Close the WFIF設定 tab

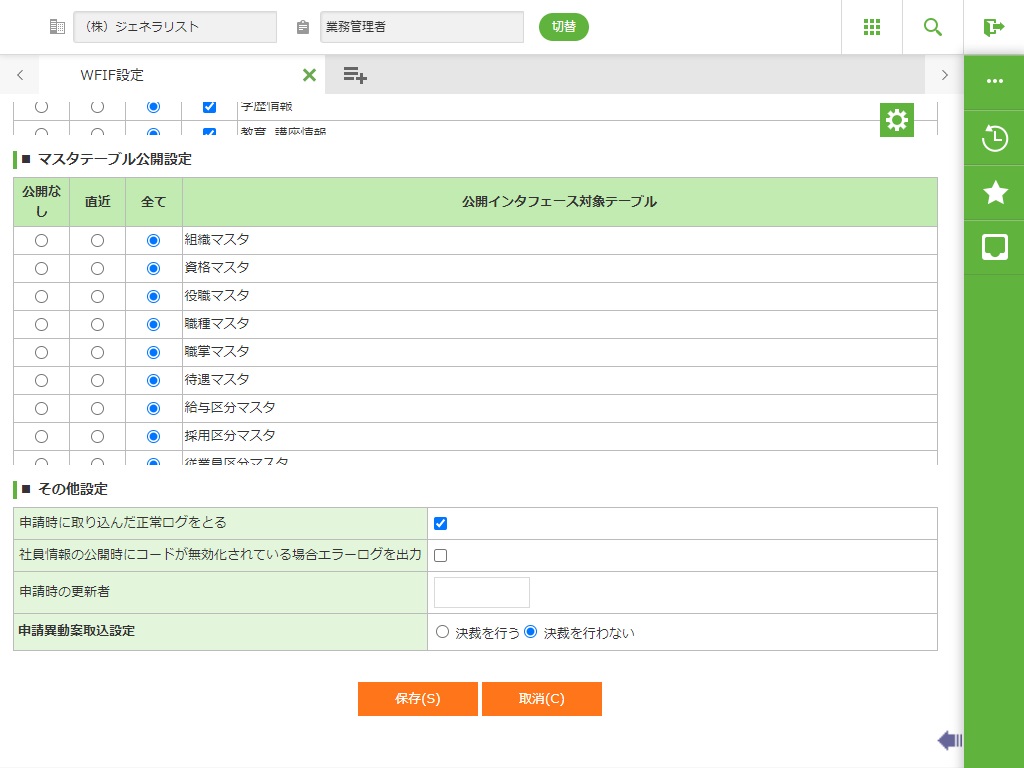[x=309, y=75]
